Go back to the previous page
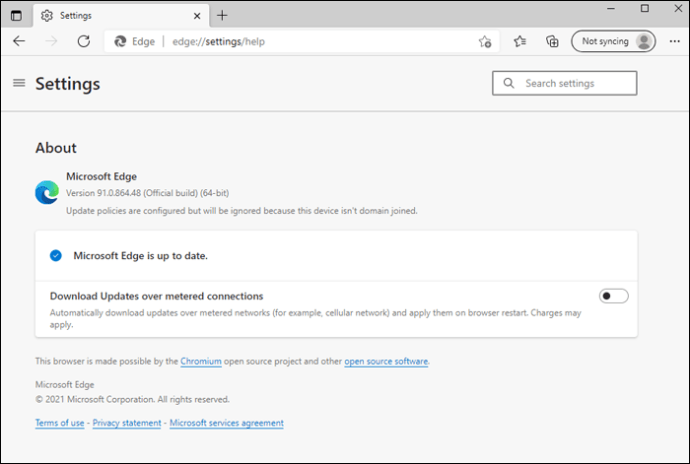Screen dimensions: 690x464 click(19, 41)
